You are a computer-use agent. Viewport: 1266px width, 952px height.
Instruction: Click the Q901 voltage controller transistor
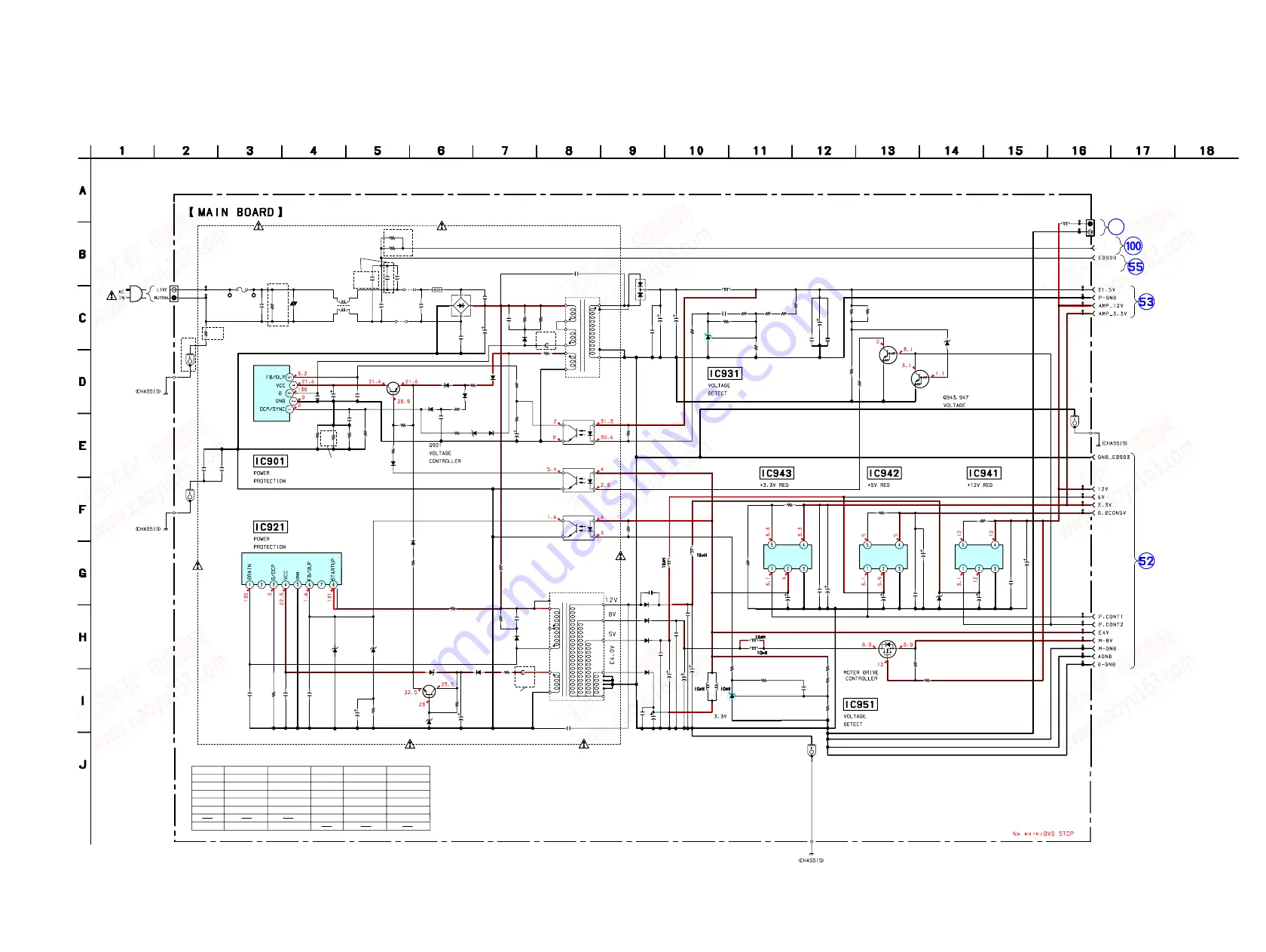pos(393,388)
